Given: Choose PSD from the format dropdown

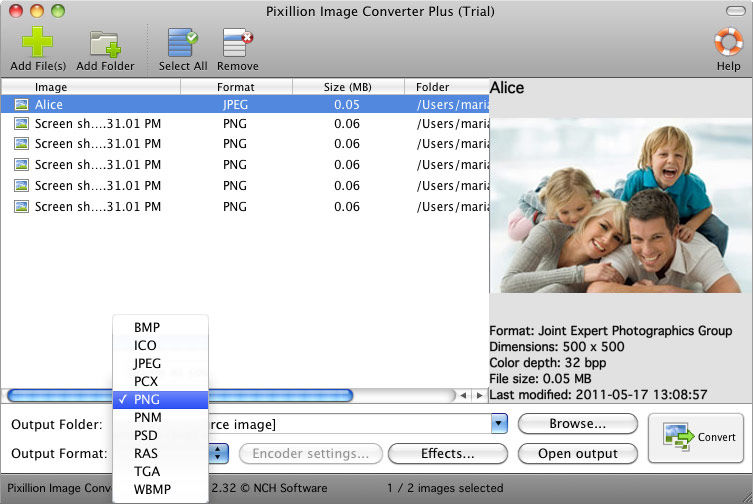Looking at the screenshot, I should pyautogui.click(x=147, y=435).
